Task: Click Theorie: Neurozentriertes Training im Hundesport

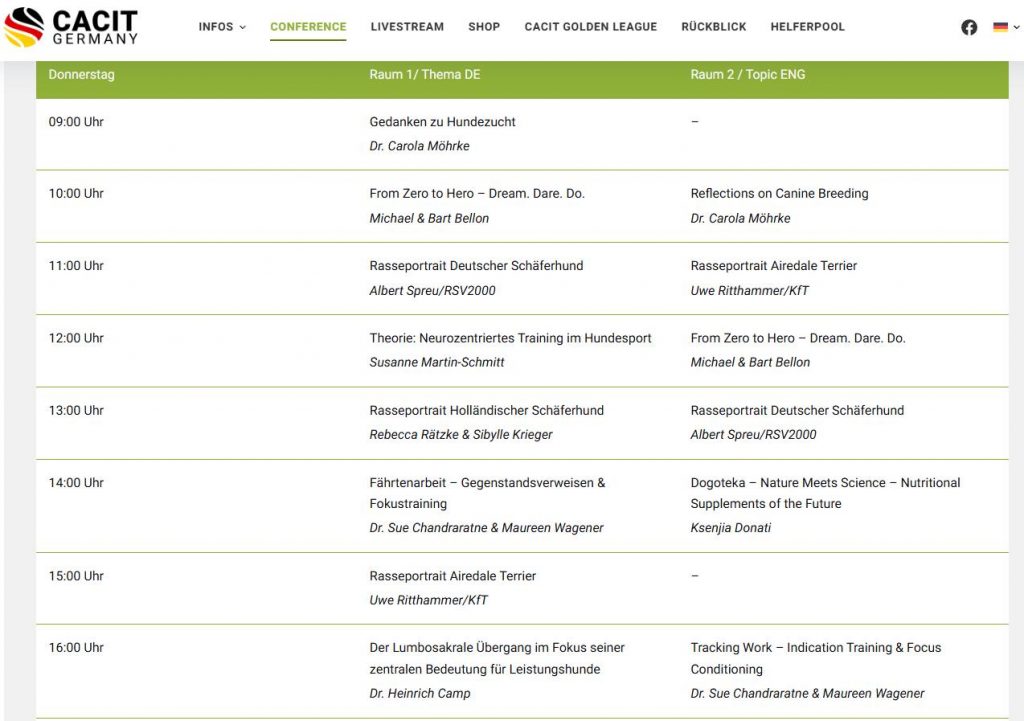Action: (510, 338)
